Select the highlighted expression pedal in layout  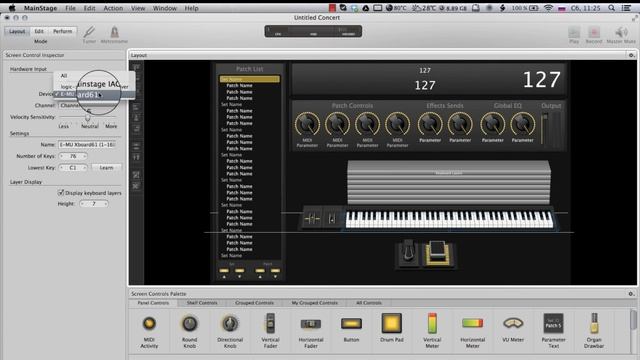[x=438, y=254]
